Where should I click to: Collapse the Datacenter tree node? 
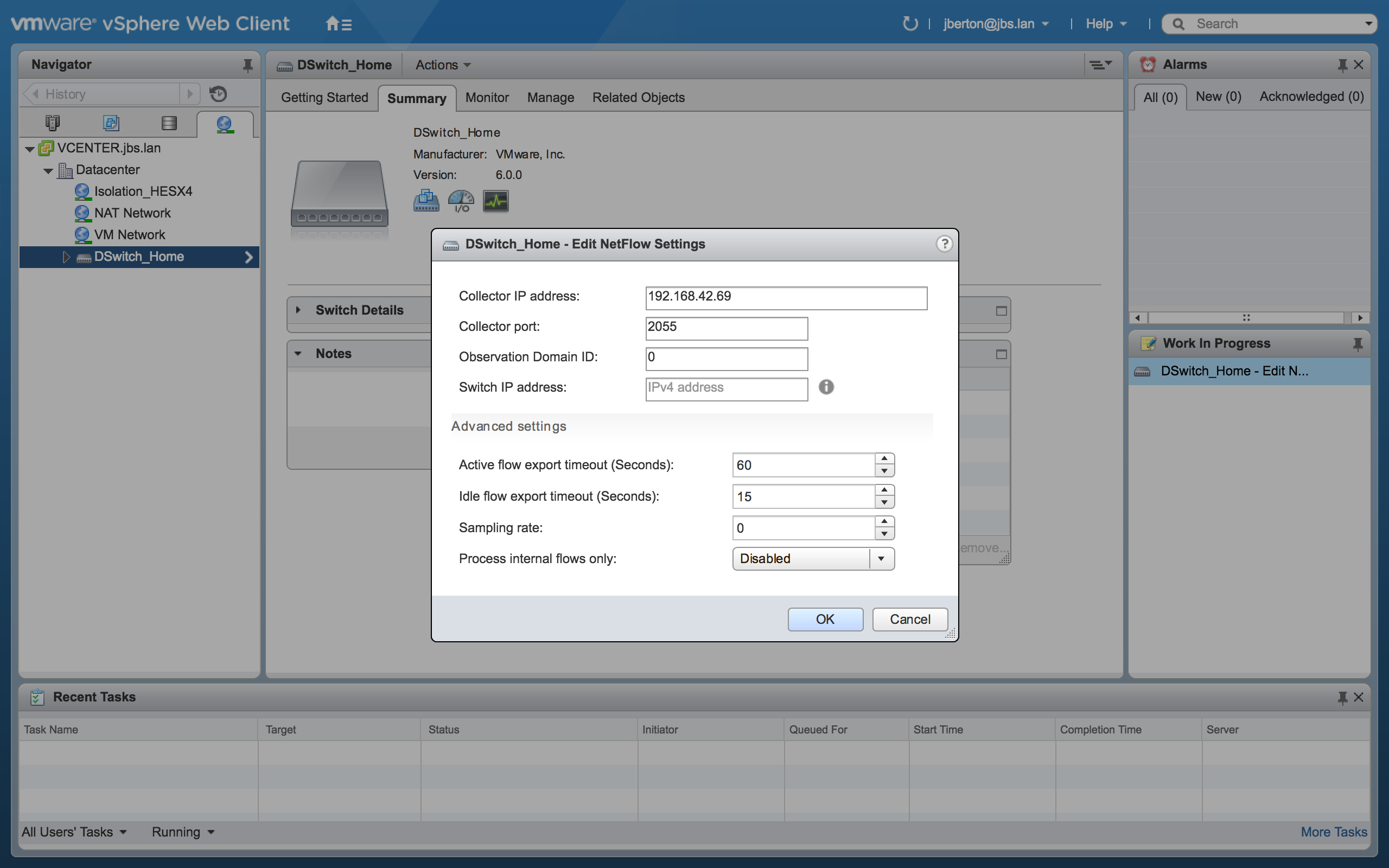point(48,170)
